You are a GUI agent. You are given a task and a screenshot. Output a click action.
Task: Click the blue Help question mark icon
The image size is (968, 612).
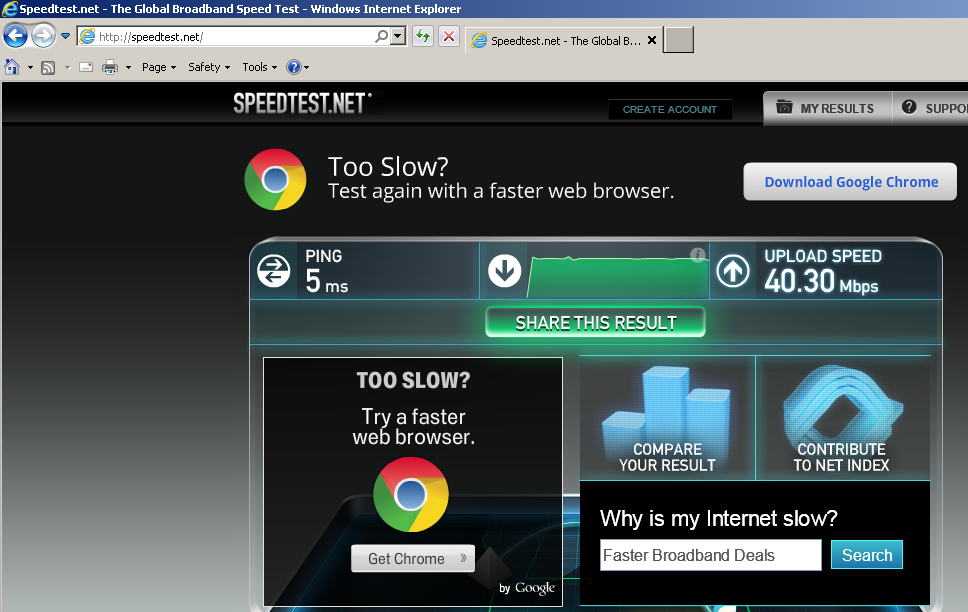pos(294,67)
